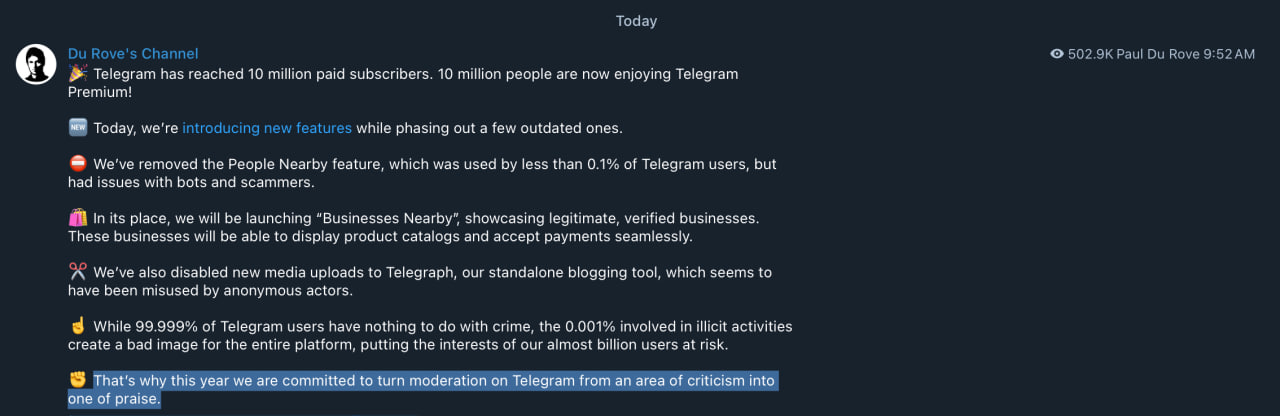Screen dimensions: 1280x416
Task: Click the highlighted moderation commitment text
Action: pos(434,381)
